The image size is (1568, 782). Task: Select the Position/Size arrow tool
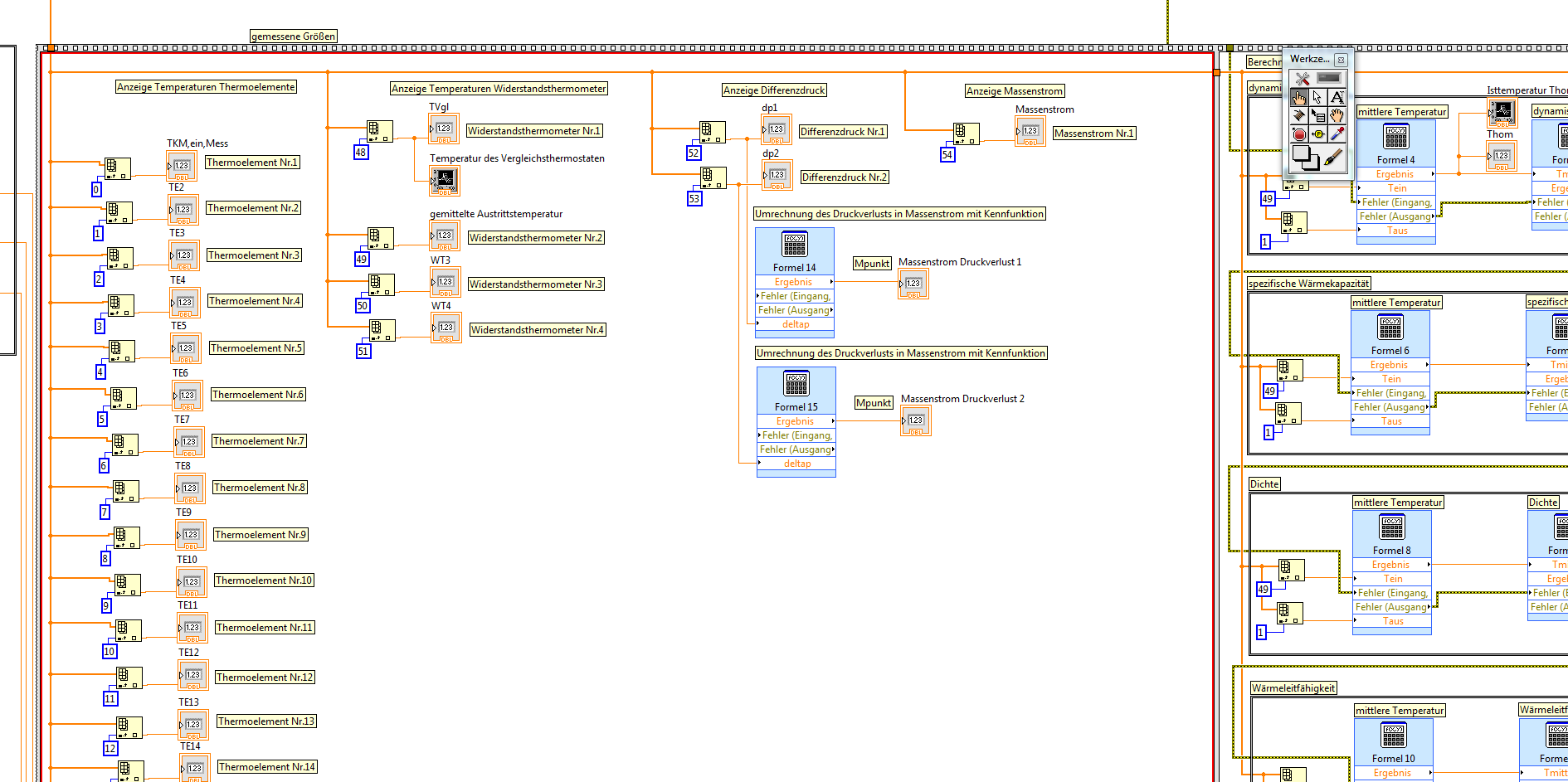(x=1318, y=98)
